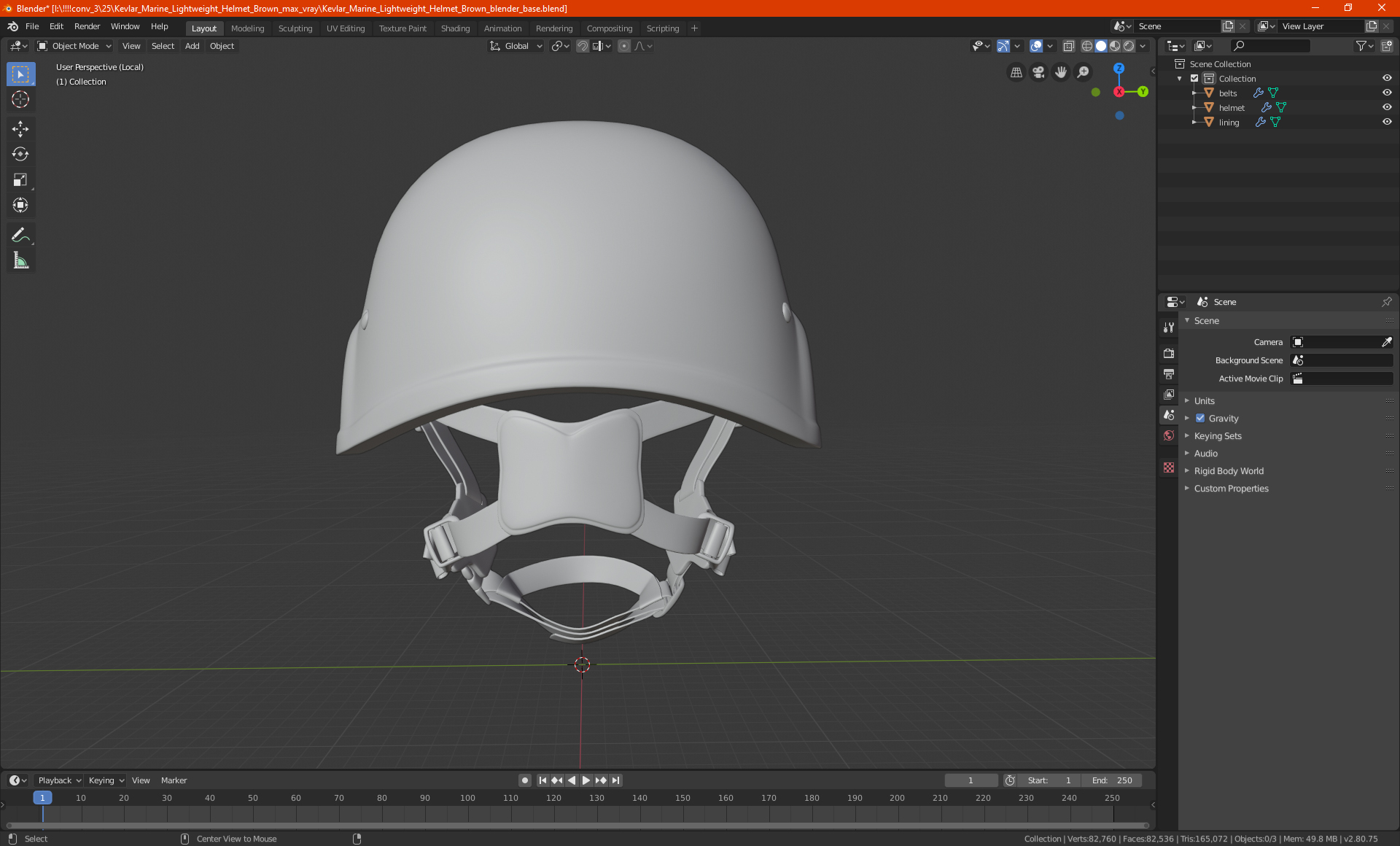This screenshot has width=1400, height=846.
Task: Jump to the timeline end frame
Action: pos(615,780)
